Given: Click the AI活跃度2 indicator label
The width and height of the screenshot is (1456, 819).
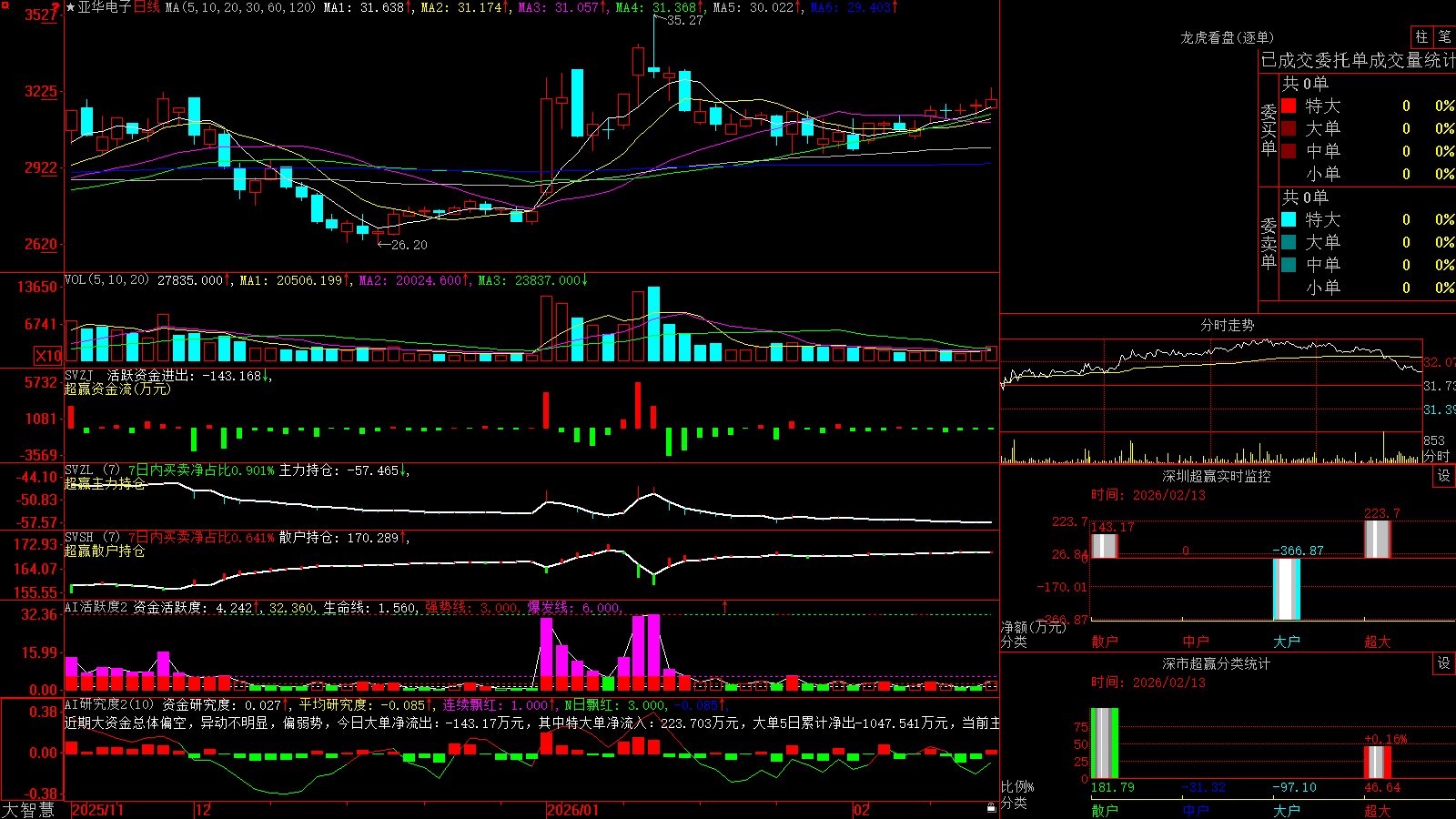Looking at the screenshot, I should [x=96, y=607].
